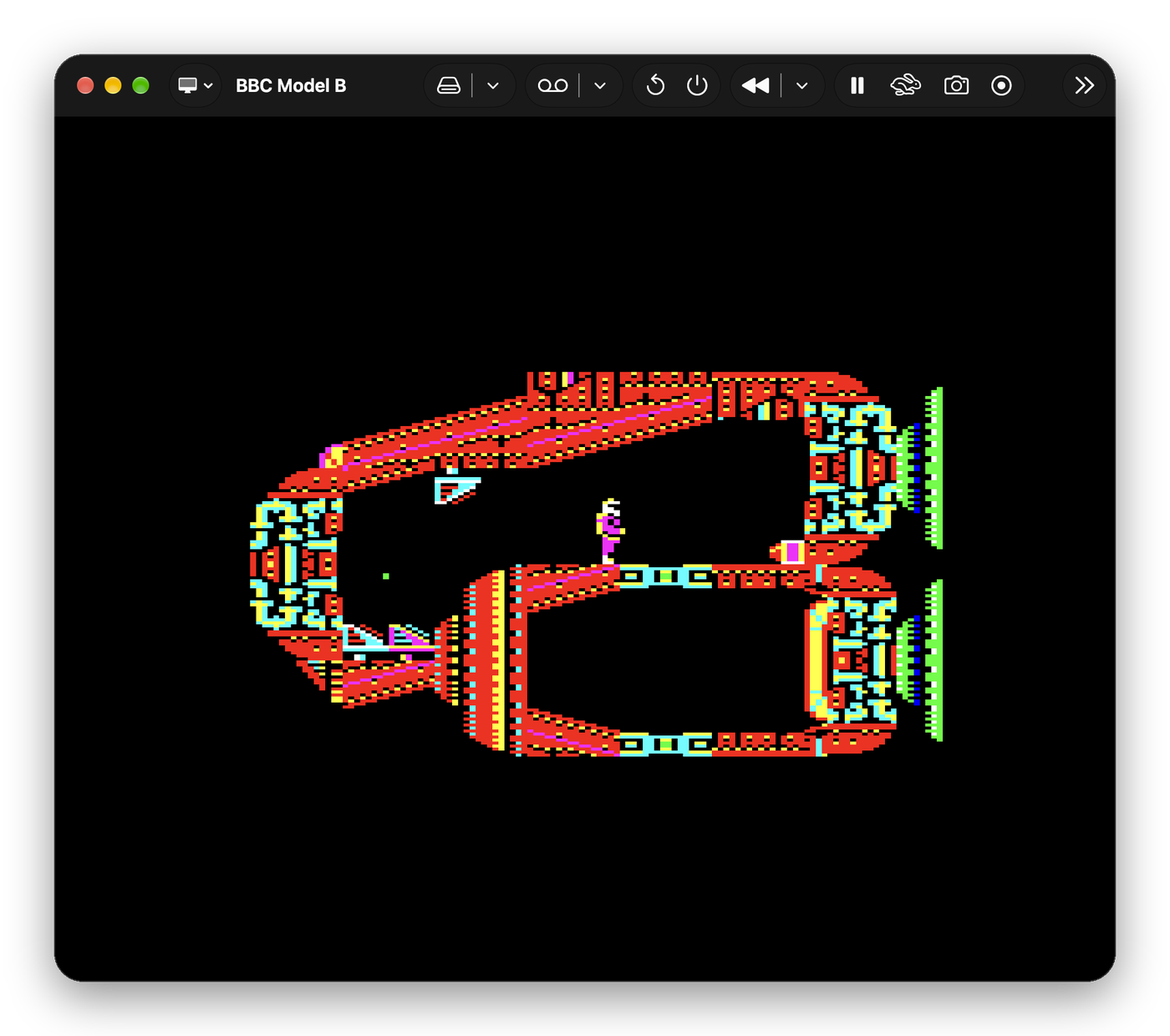The width and height of the screenshot is (1170, 1036).
Task: Toggle fast-forward rabbit icon
Action: coord(906,85)
